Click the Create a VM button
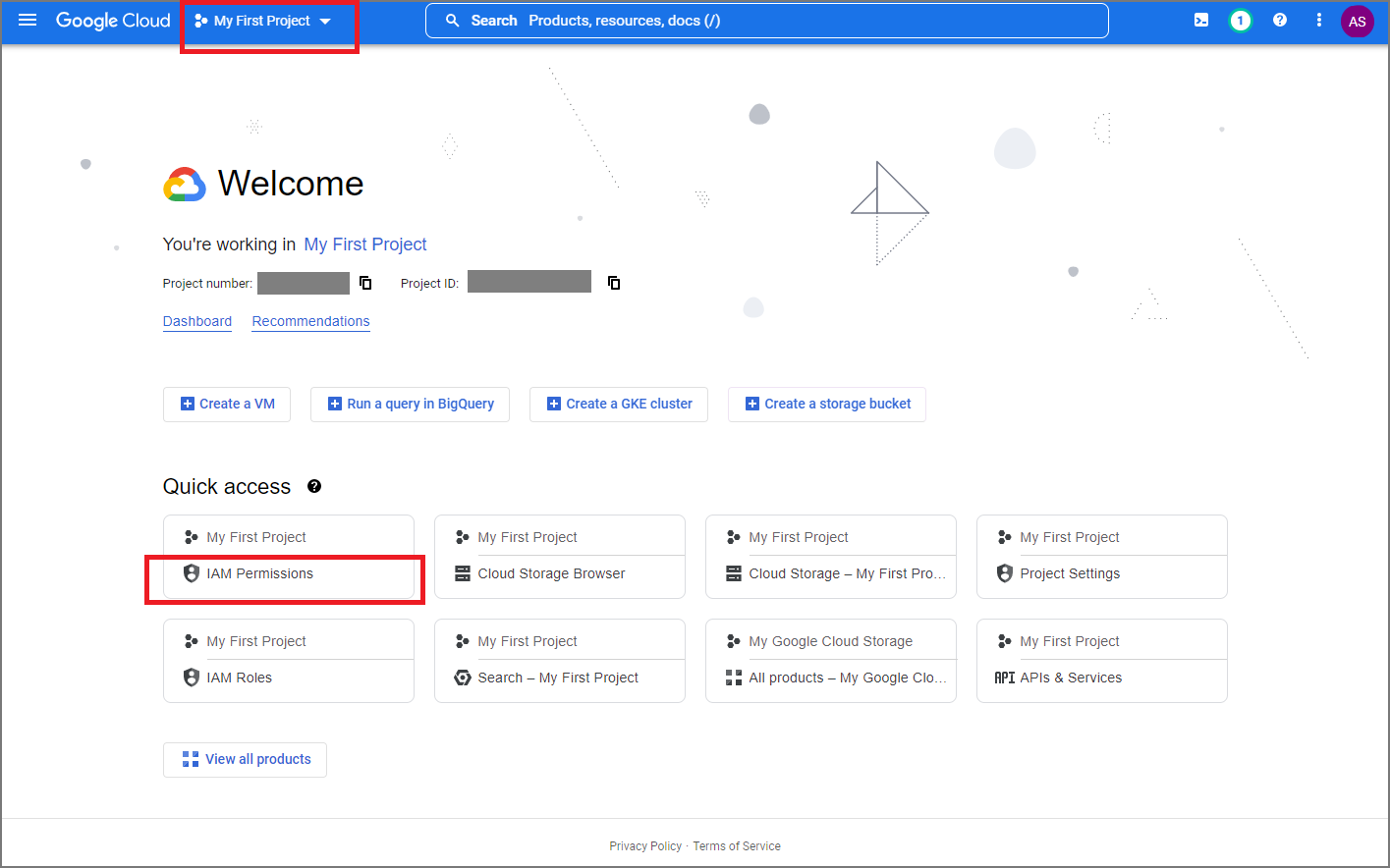 tap(227, 404)
